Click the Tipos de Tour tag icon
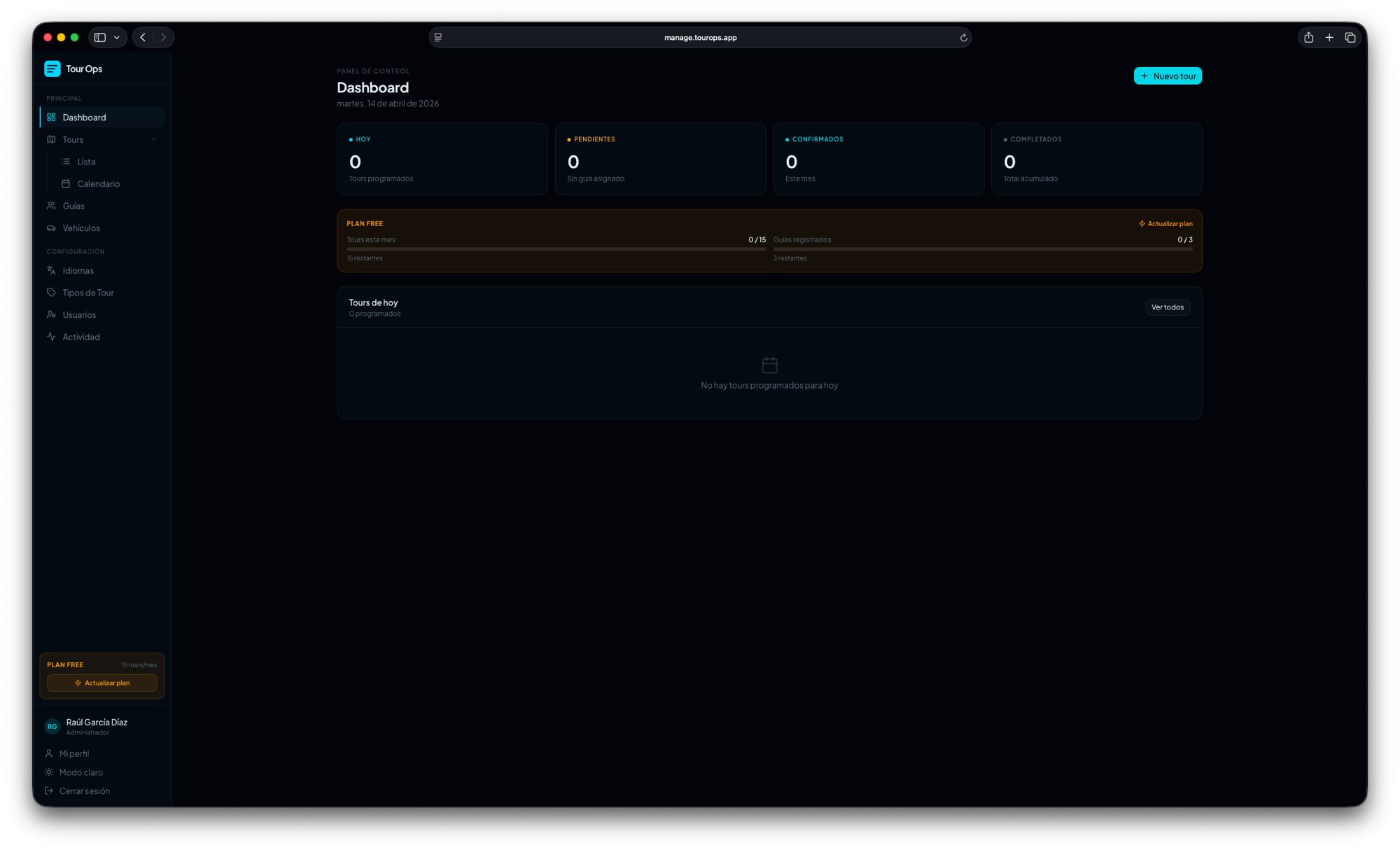 (51, 292)
